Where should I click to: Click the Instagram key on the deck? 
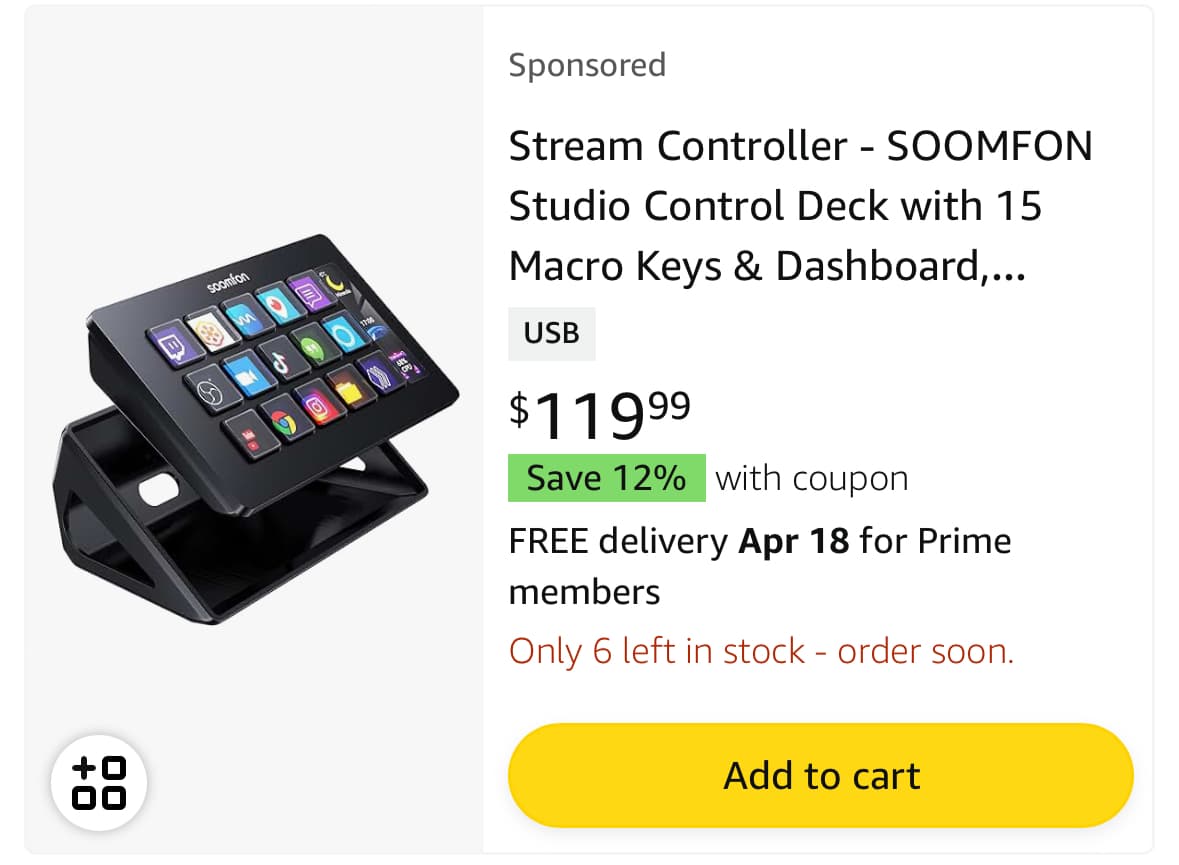pyautogui.click(x=319, y=405)
